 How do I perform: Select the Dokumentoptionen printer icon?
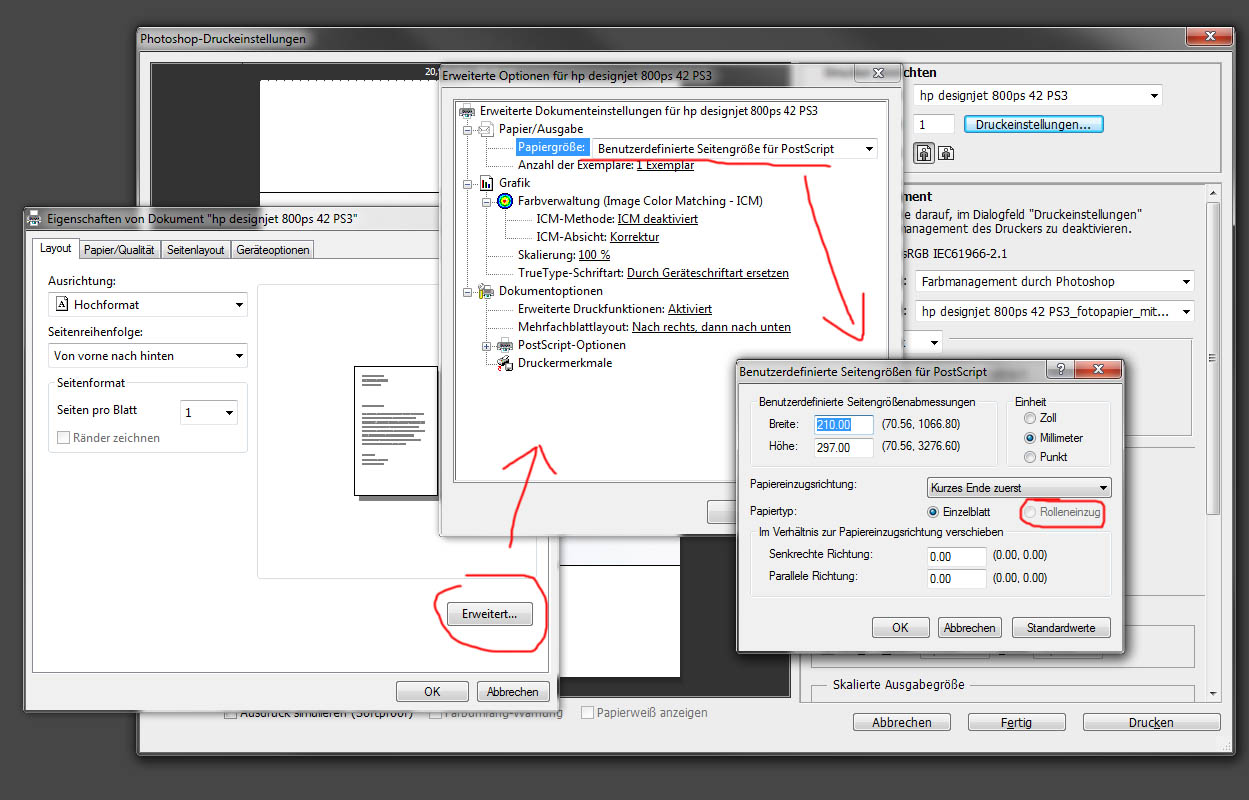(x=486, y=291)
